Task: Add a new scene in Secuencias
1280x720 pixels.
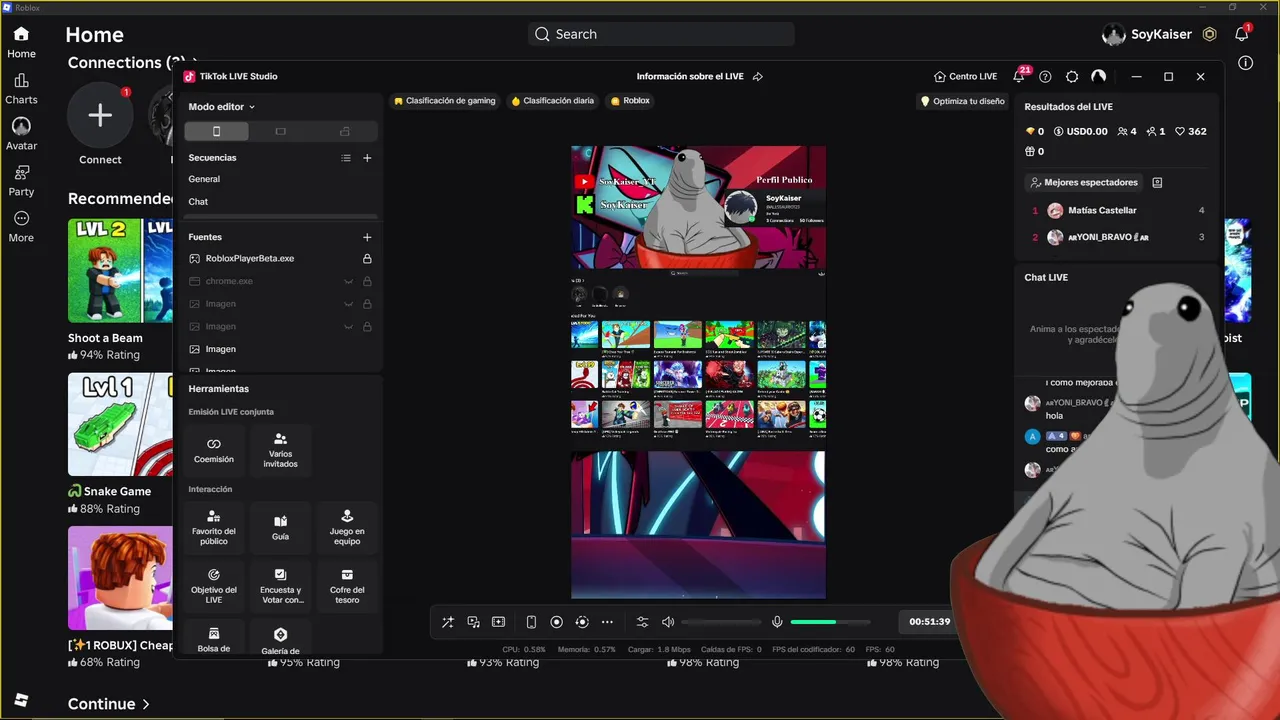Action: [x=367, y=158]
